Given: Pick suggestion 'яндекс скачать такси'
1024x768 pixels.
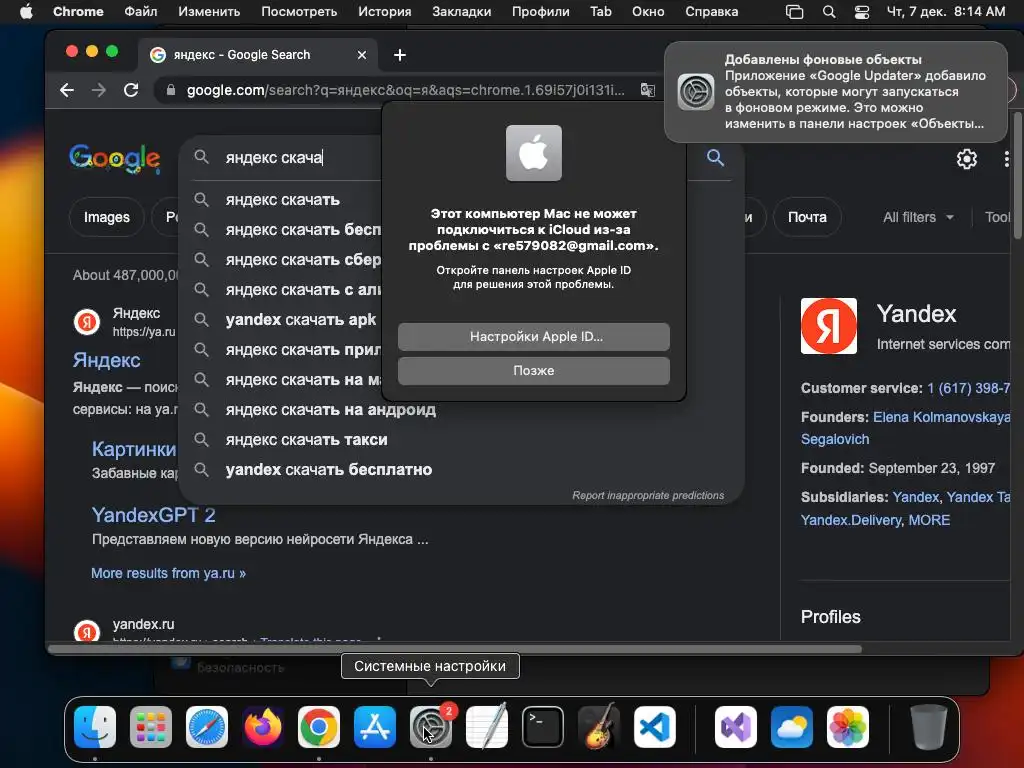Looking at the screenshot, I should pos(306,440).
